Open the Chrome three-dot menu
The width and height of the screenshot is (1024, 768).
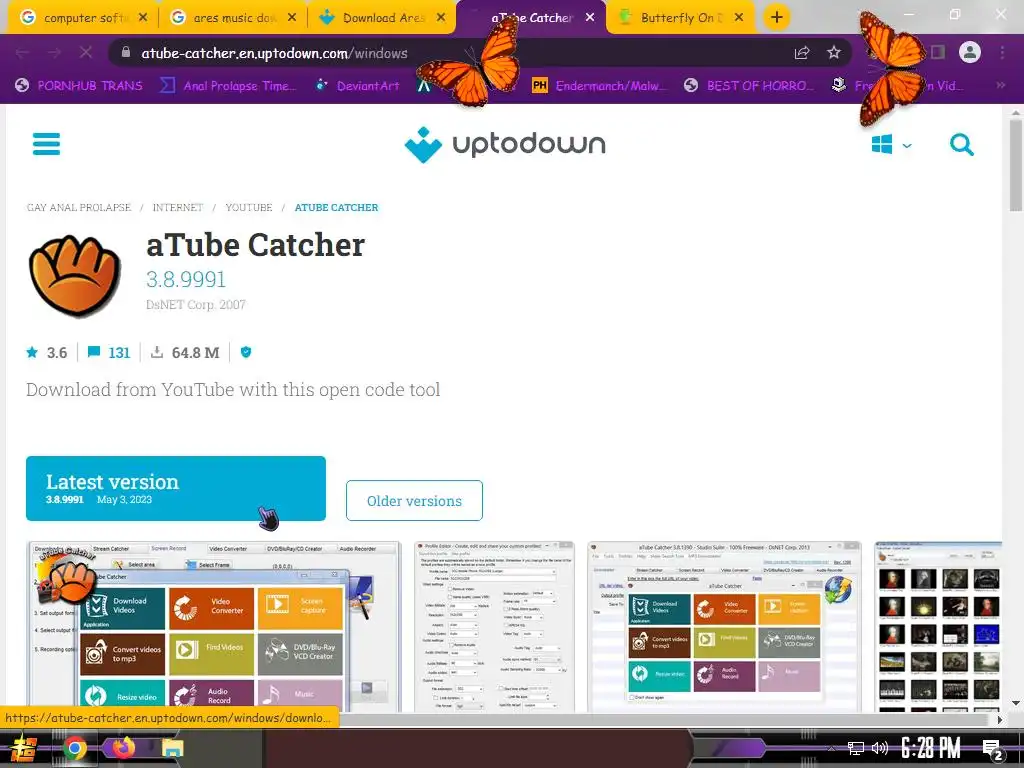click(1002, 52)
